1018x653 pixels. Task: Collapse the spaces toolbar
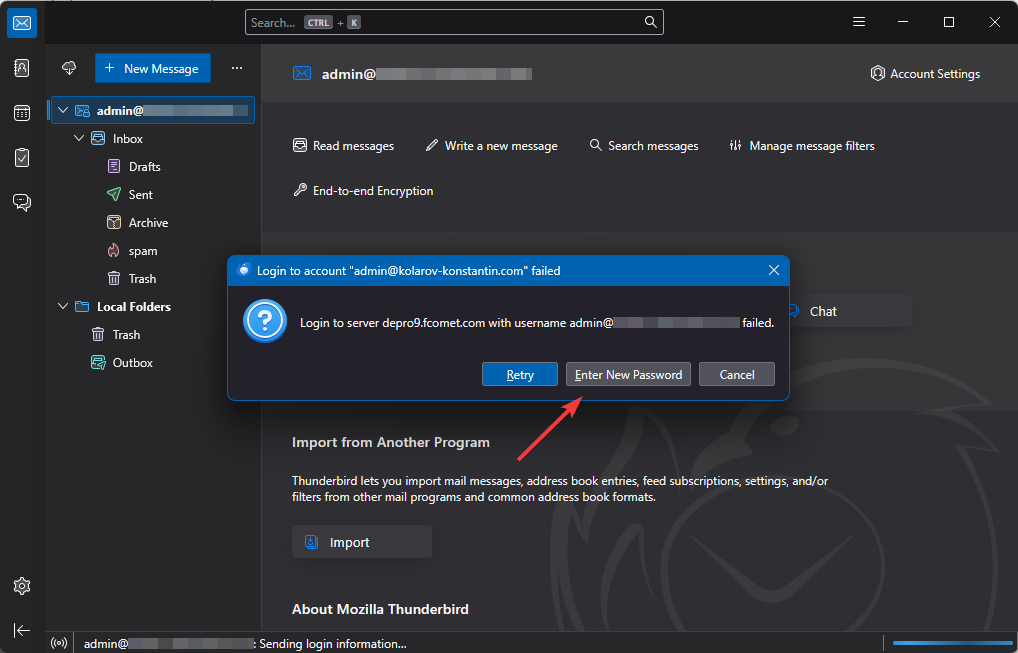tap(21, 630)
